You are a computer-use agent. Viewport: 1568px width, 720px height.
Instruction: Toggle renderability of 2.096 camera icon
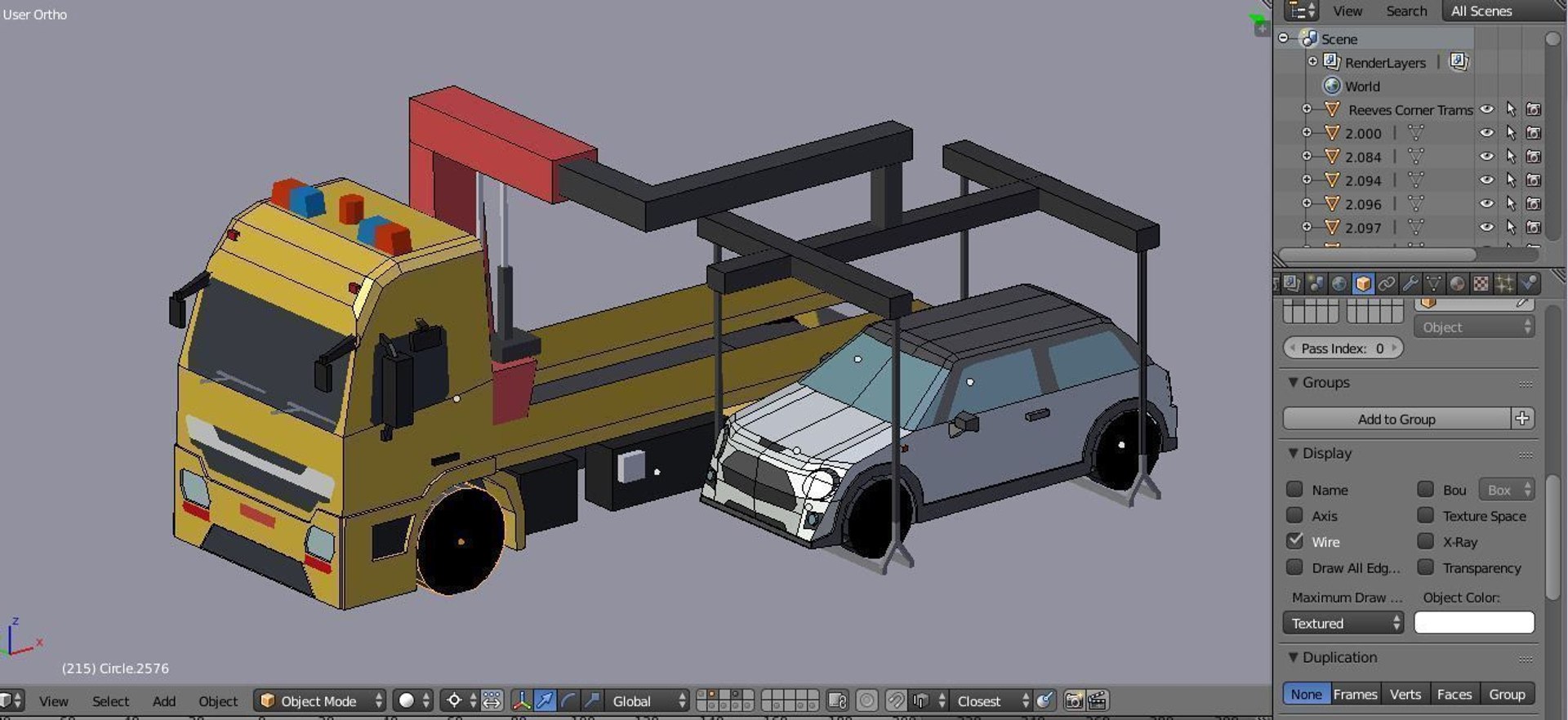click(1534, 203)
